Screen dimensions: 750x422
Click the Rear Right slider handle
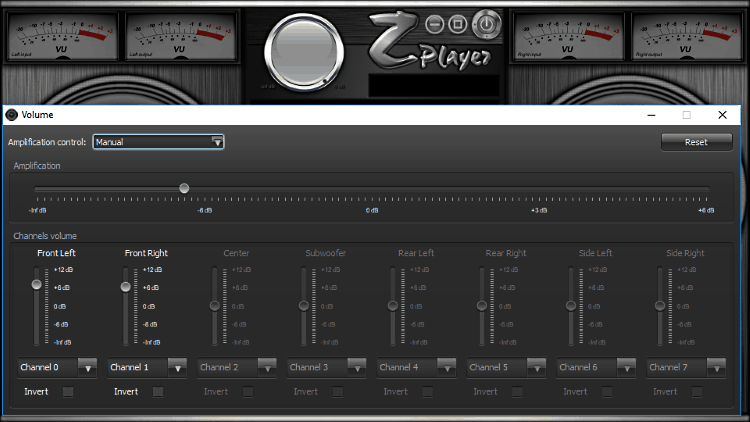tap(482, 306)
